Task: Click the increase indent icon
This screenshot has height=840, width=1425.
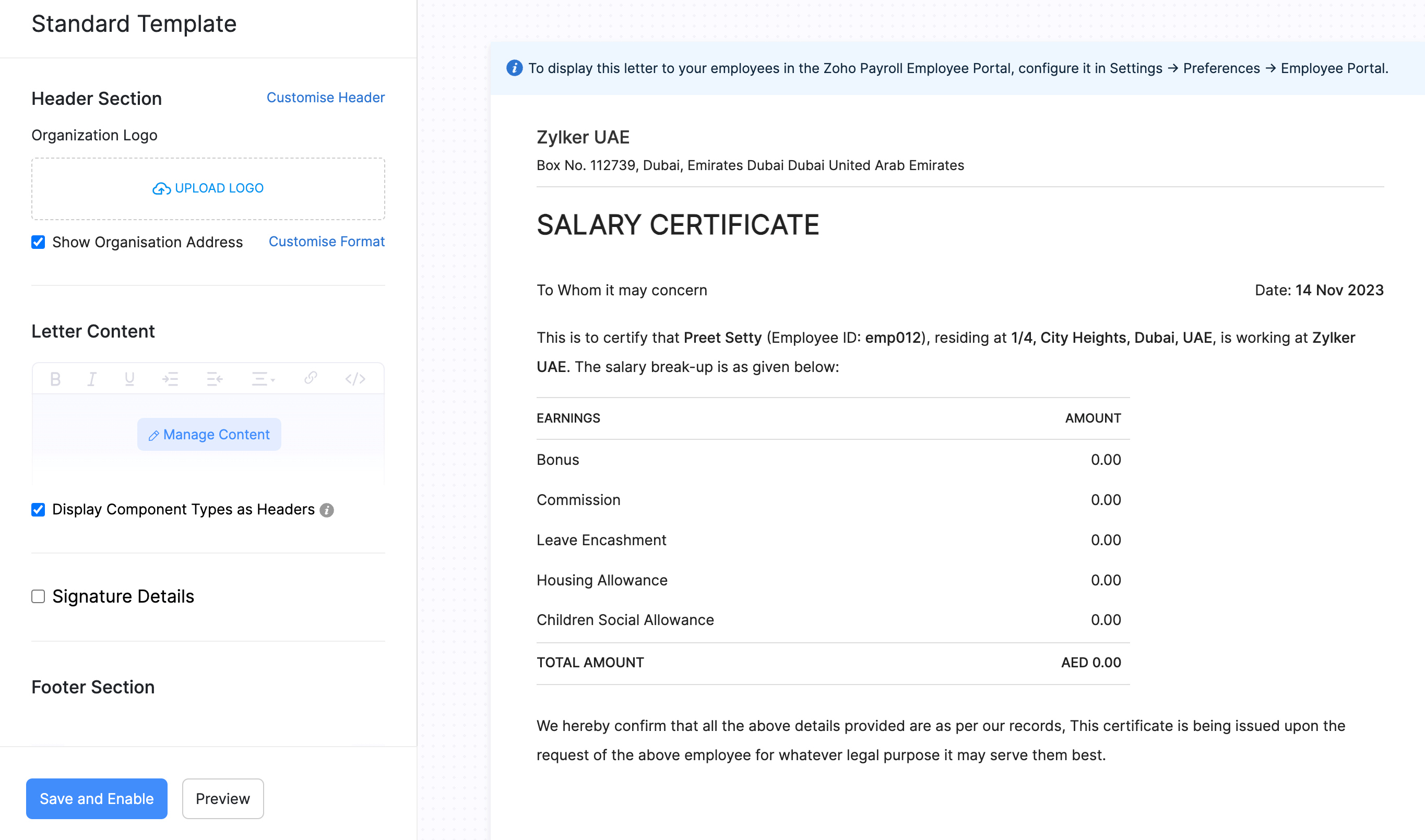Action: (x=170, y=379)
